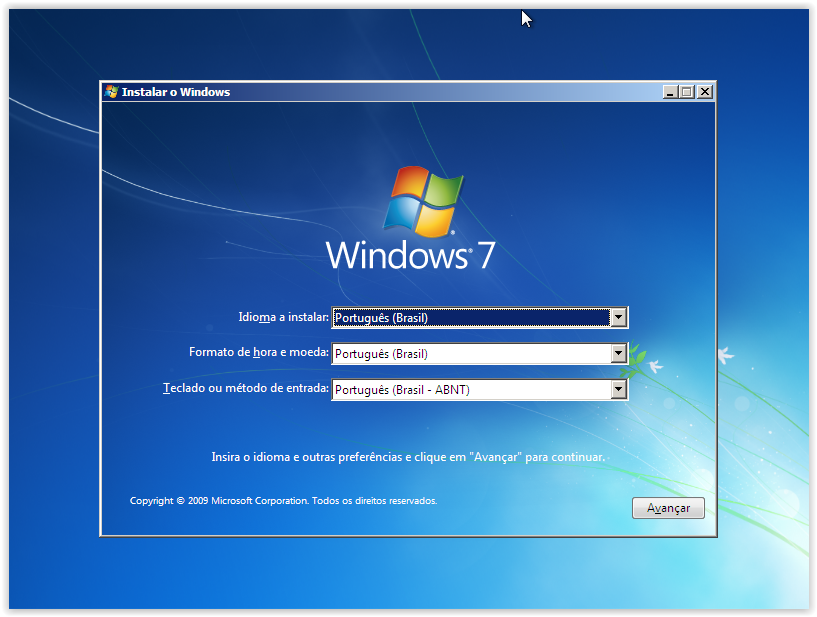Maximize the Instalar o Windows window
This screenshot has width=817, height=617.
[686, 92]
